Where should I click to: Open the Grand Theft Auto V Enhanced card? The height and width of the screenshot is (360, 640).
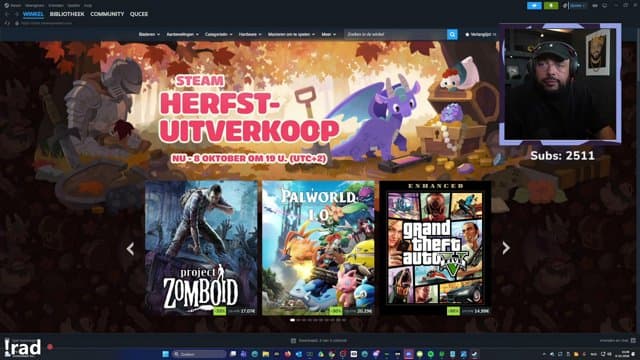pyautogui.click(x=435, y=248)
